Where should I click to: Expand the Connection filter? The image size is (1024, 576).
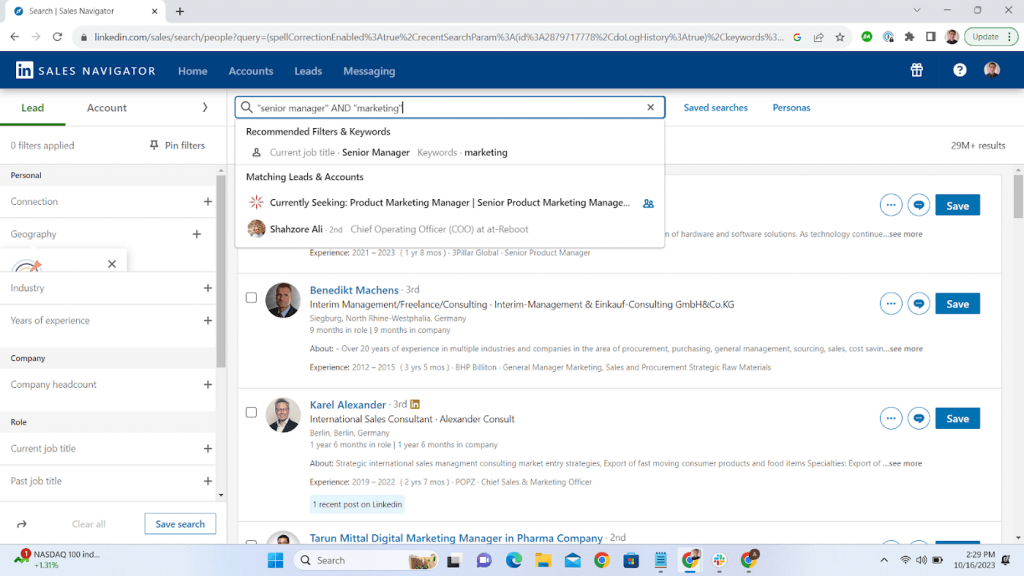pyautogui.click(x=208, y=202)
